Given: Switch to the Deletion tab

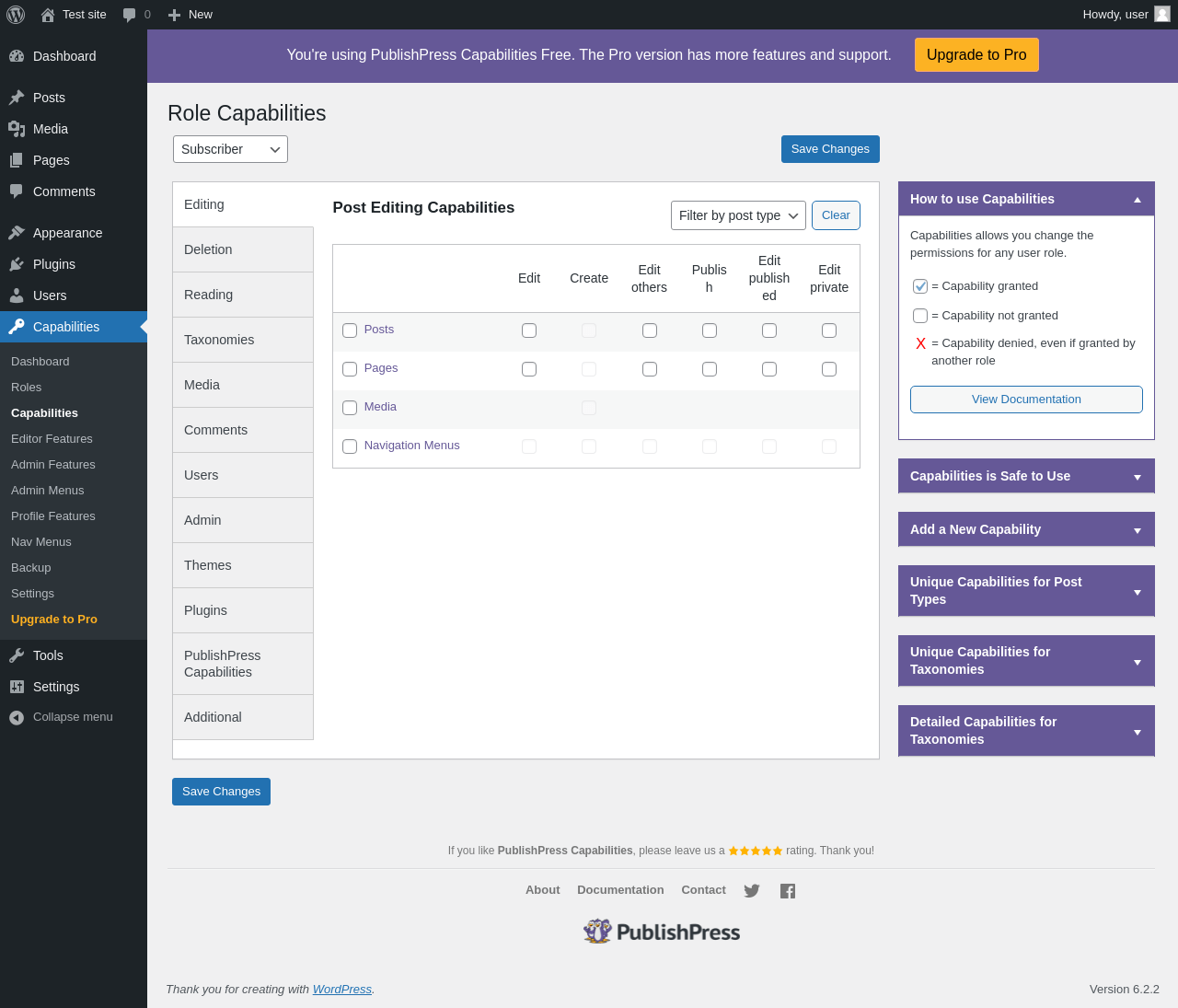Looking at the screenshot, I should coord(243,249).
